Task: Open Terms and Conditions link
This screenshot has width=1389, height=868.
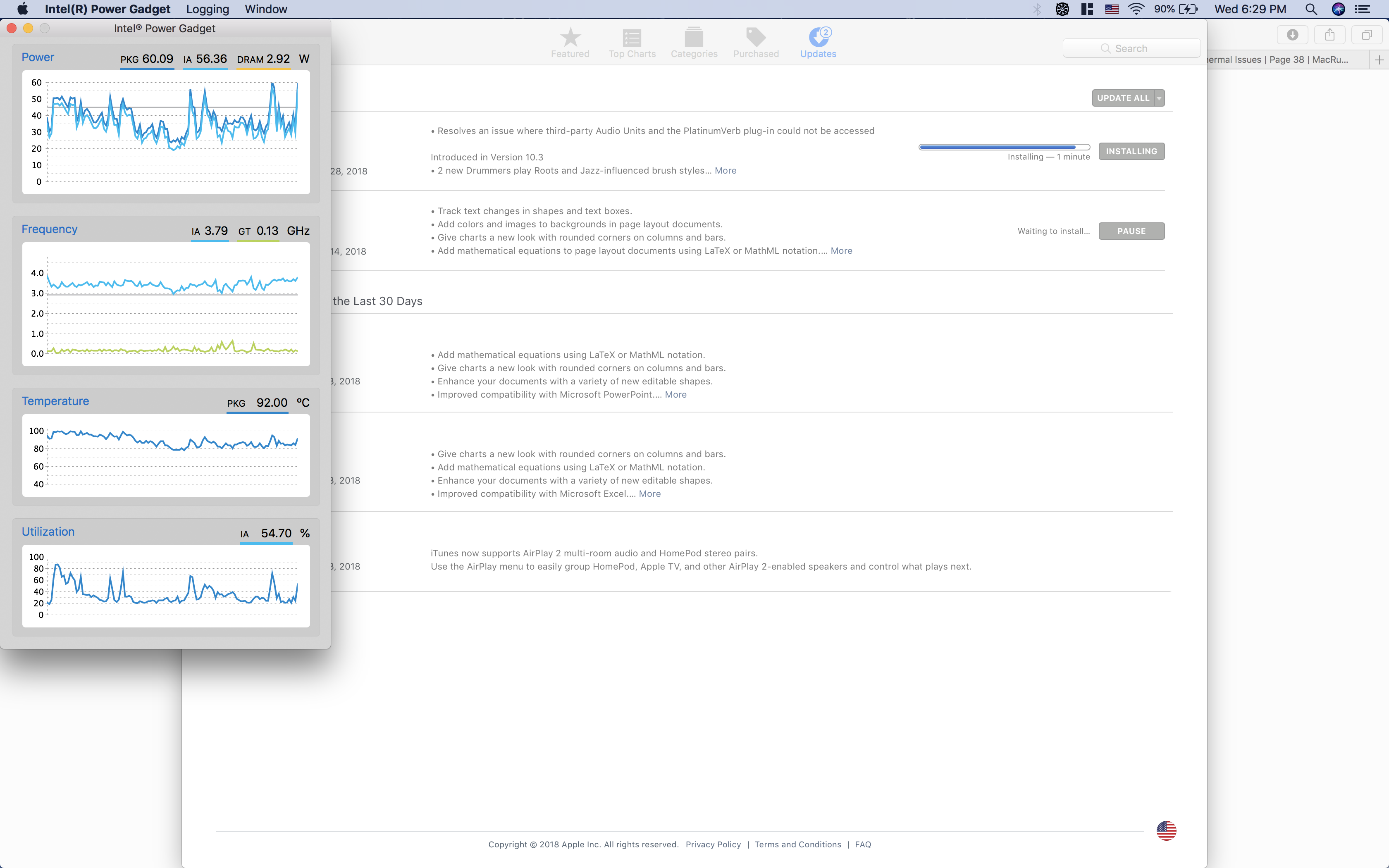Action: tap(798, 844)
